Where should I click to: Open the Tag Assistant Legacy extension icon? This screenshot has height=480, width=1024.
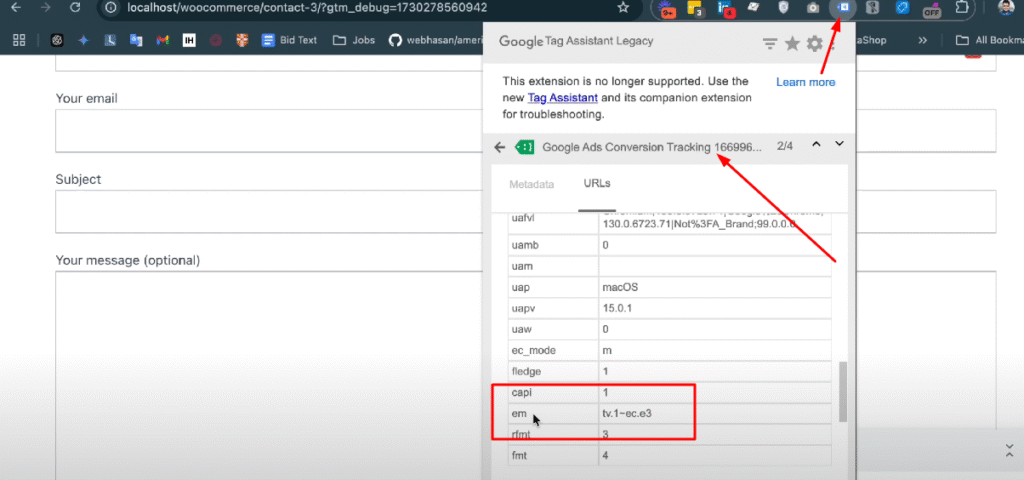(x=842, y=8)
